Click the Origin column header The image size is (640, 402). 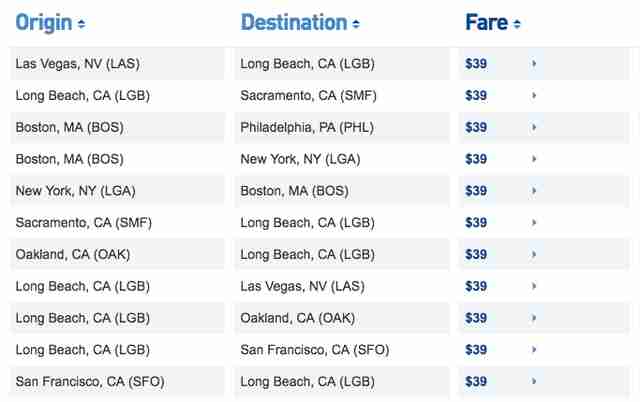tap(44, 23)
